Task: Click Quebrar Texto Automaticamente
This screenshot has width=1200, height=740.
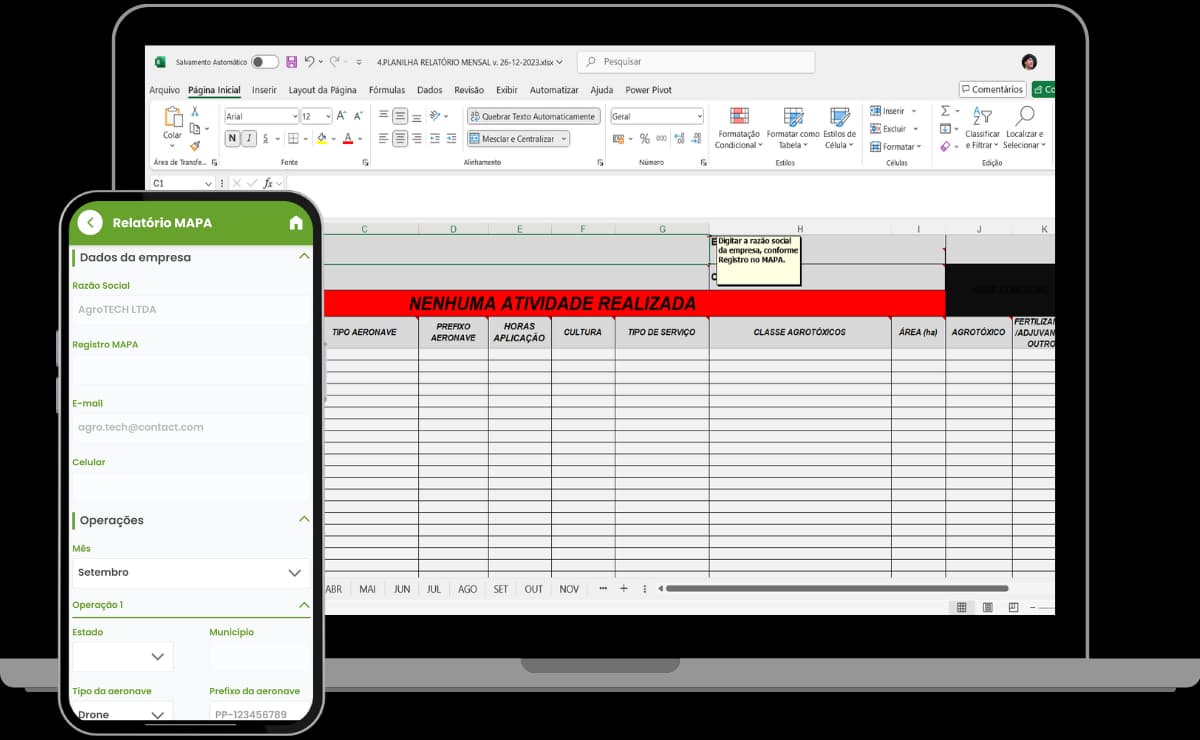Action: point(533,116)
